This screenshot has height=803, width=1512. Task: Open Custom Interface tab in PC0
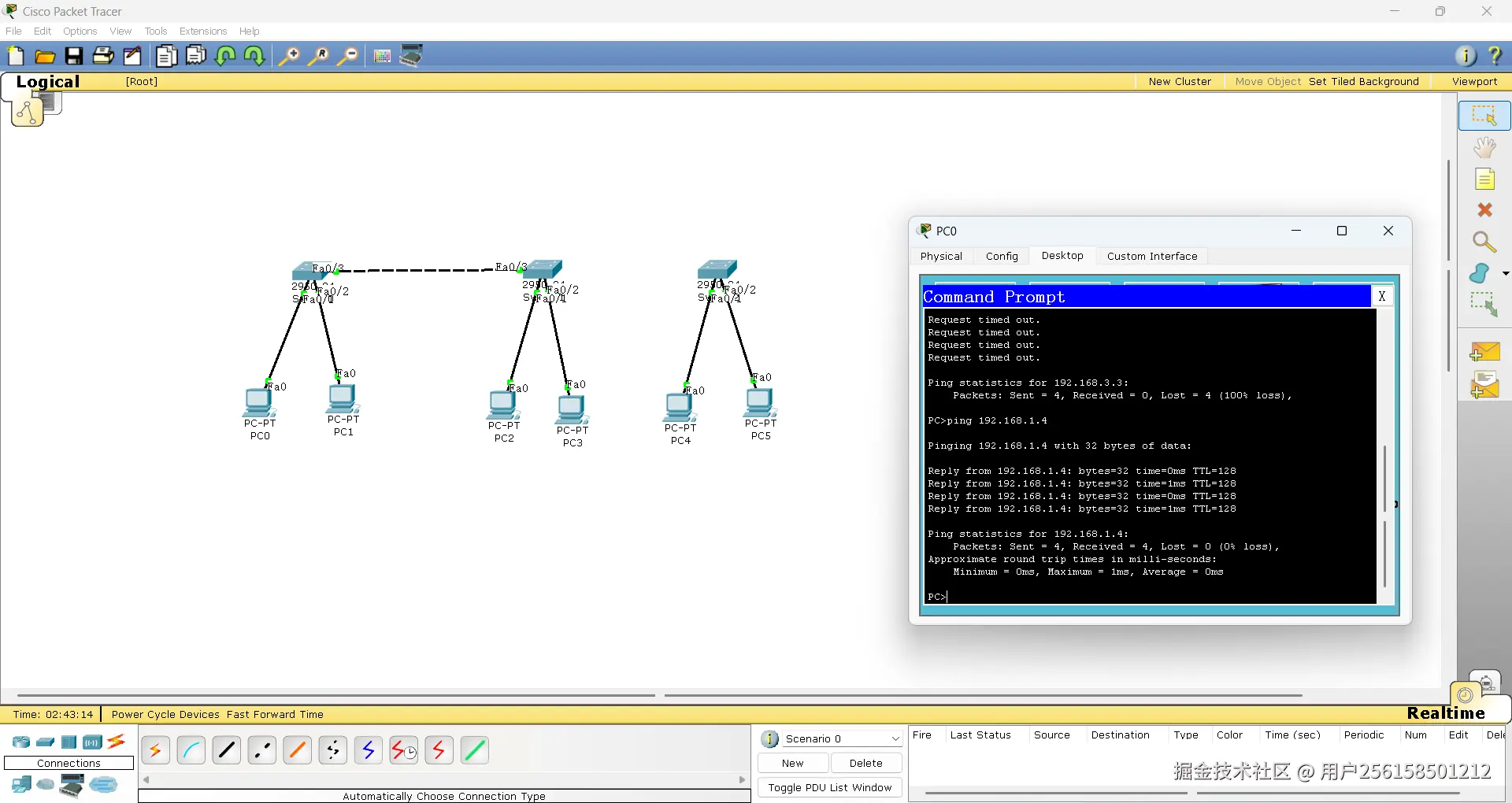click(1152, 256)
